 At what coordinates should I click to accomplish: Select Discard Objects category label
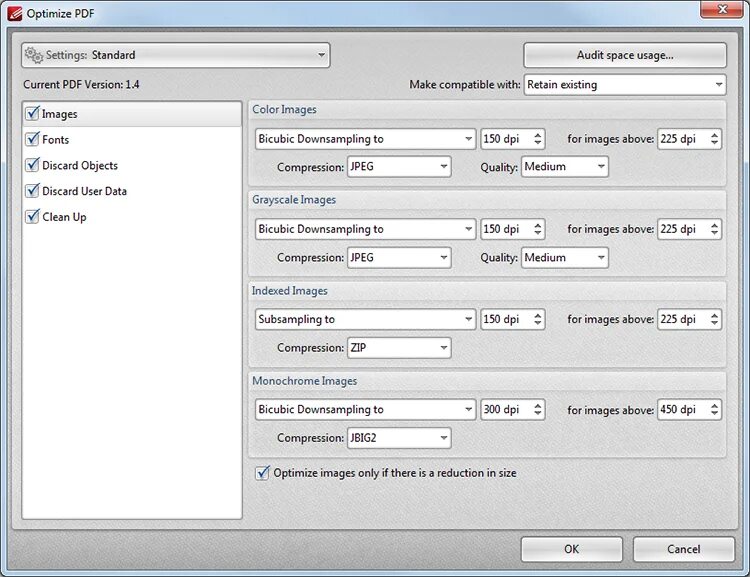coord(80,166)
